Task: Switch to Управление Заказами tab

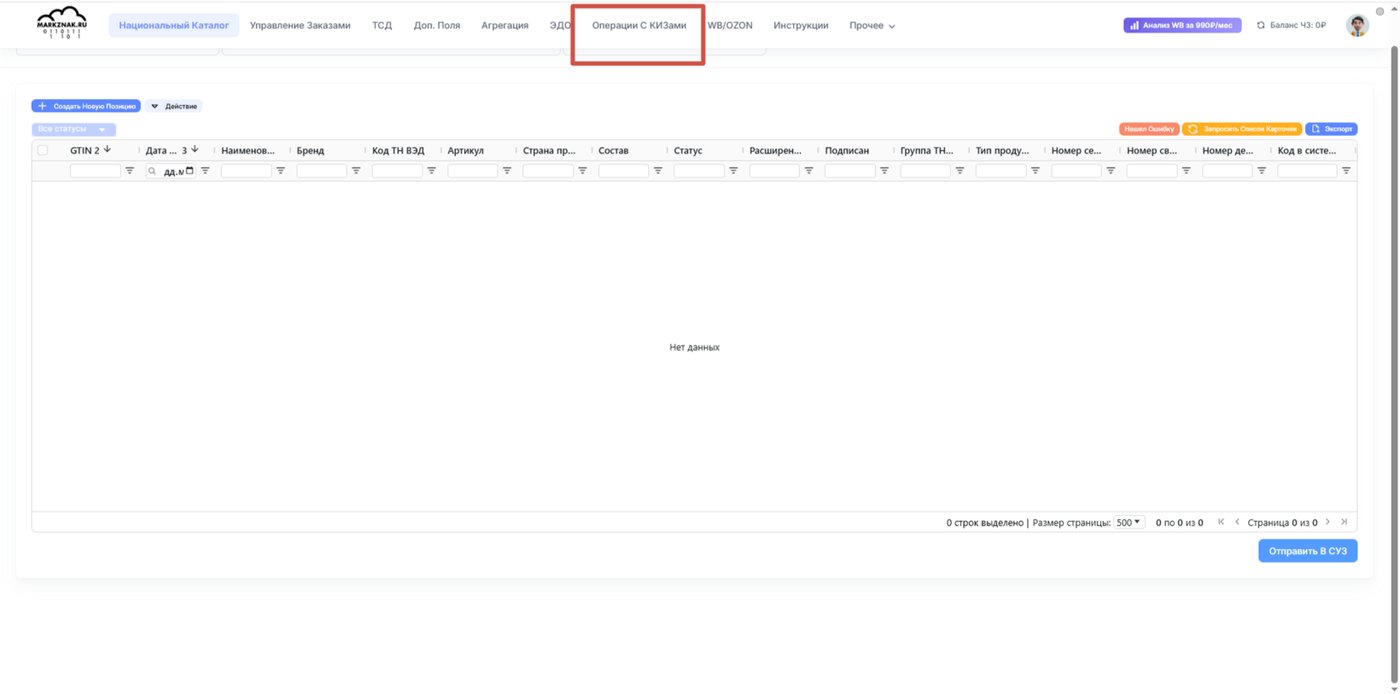Action: pyautogui.click(x=300, y=25)
